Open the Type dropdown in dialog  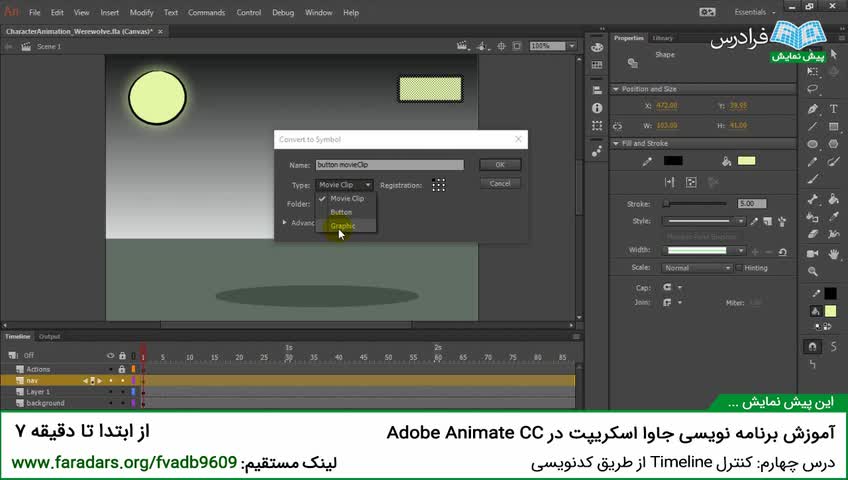[344, 185]
